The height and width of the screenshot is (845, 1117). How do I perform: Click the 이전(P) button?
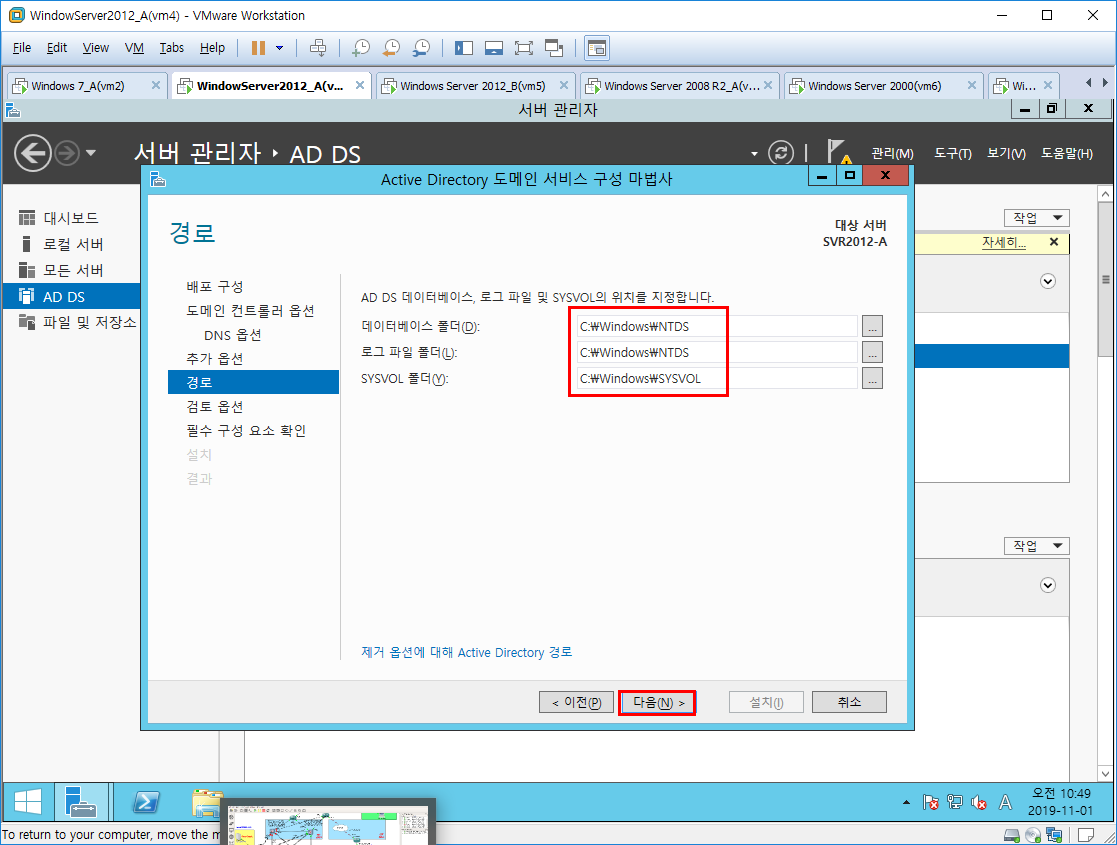click(x=576, y=703)
